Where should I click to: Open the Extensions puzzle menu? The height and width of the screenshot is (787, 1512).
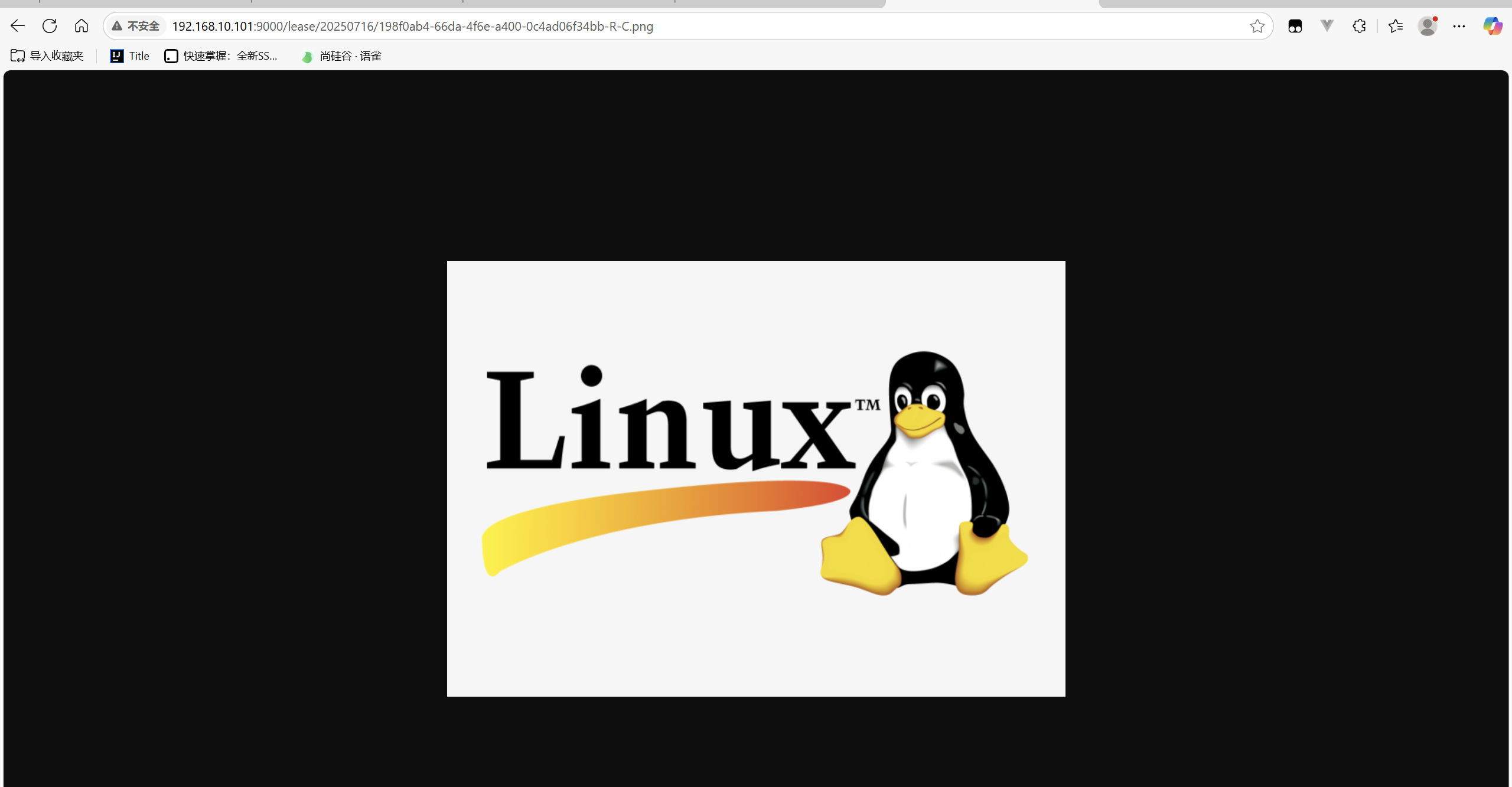coord(1359,26)
